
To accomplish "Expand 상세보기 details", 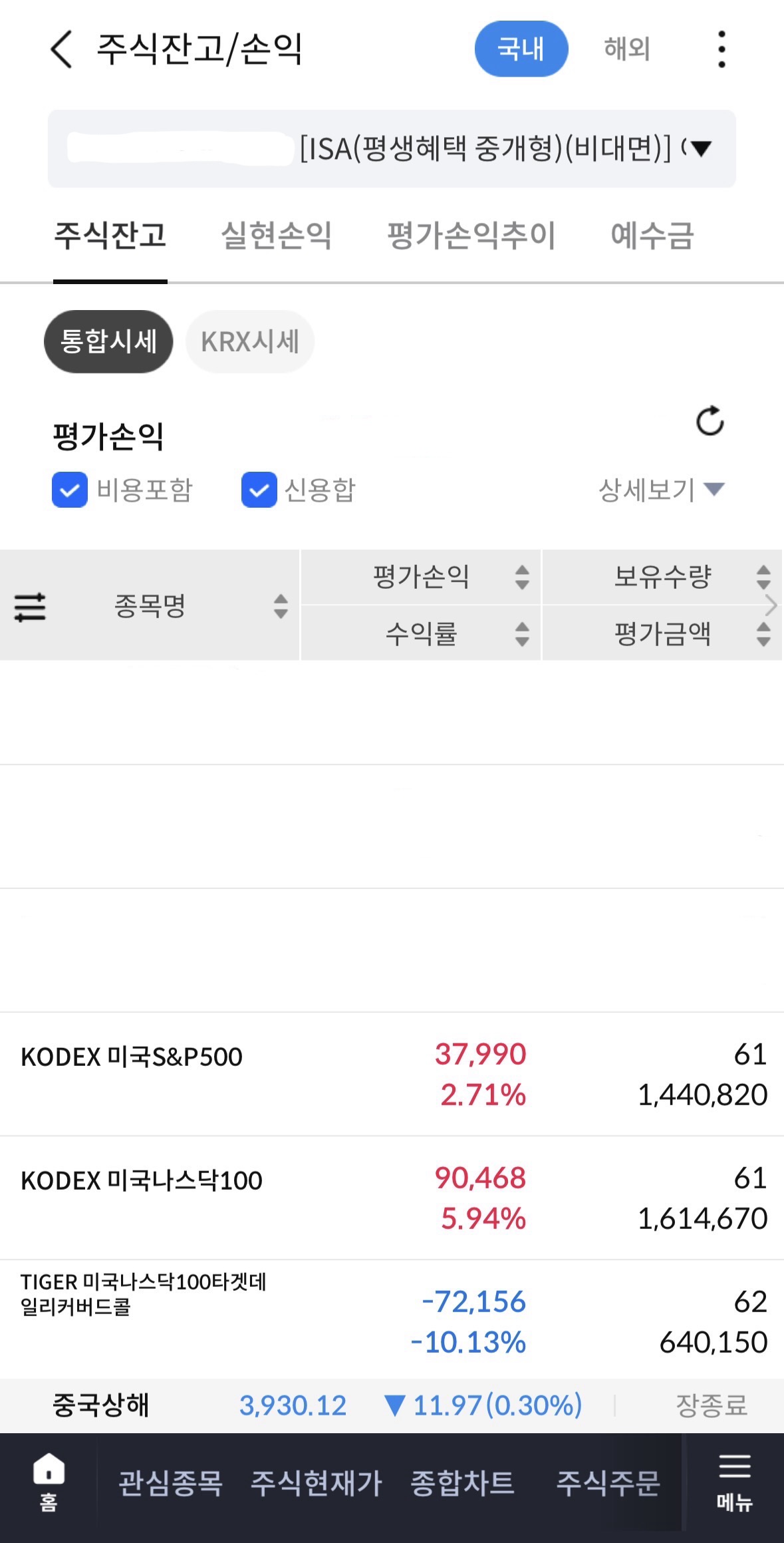I will (661, 490).
